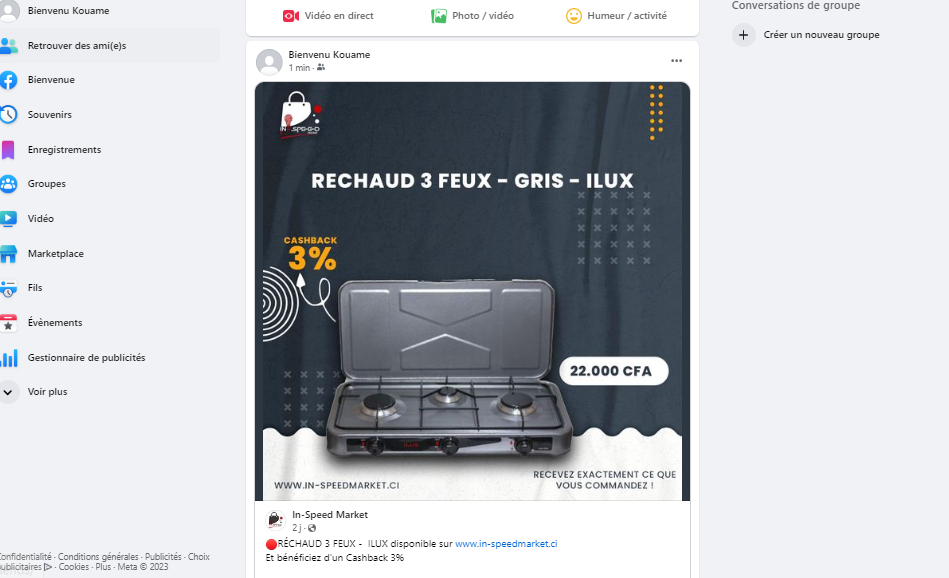
Task: Open the www.in-speedmarket.ci link
Action: pyautogui.click(x=506, y=544)
